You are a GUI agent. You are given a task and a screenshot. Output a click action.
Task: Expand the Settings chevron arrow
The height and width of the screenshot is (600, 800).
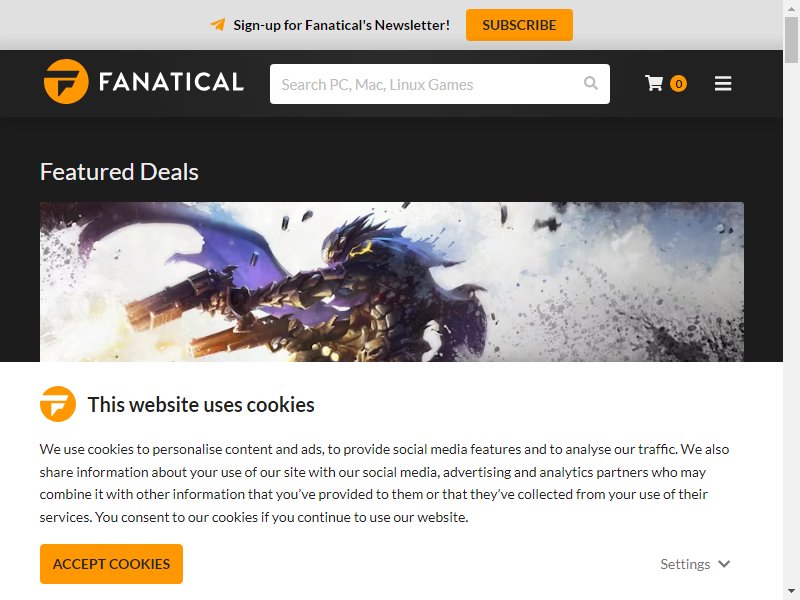point(724,564)
